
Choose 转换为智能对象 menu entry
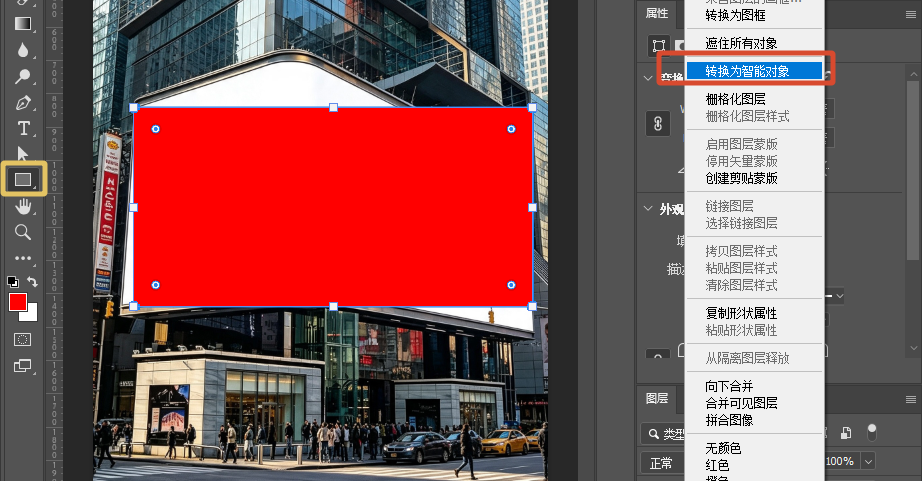pyautogui.click(x=755, y=71)
